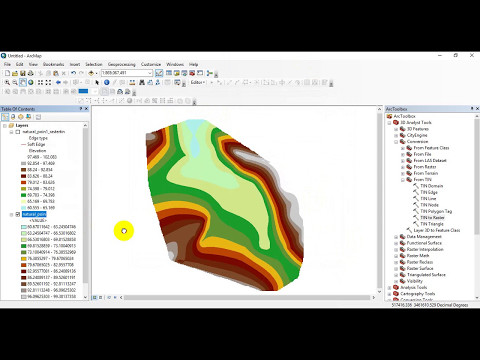Click the blue color box in the third toolbar row

point(83,91)
